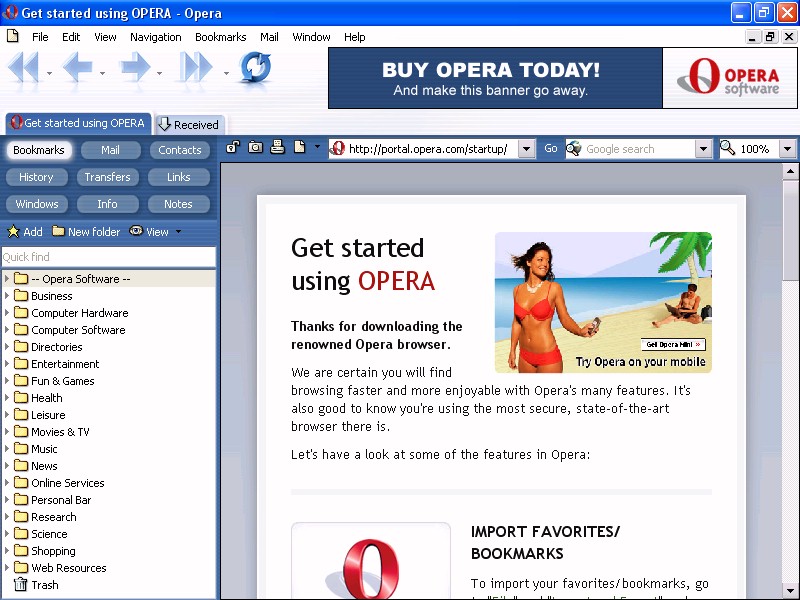This screenshot has height=600, width=800.
Task: Select the Get started using OPERA tab
Action: pos(78,123)
